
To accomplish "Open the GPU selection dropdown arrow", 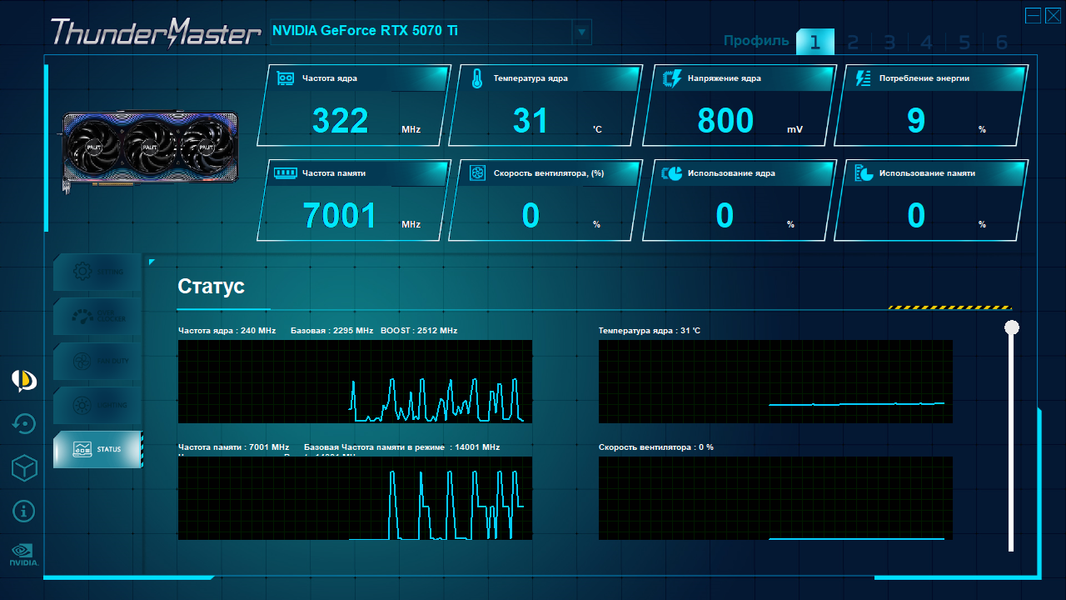I will (582, 32).
